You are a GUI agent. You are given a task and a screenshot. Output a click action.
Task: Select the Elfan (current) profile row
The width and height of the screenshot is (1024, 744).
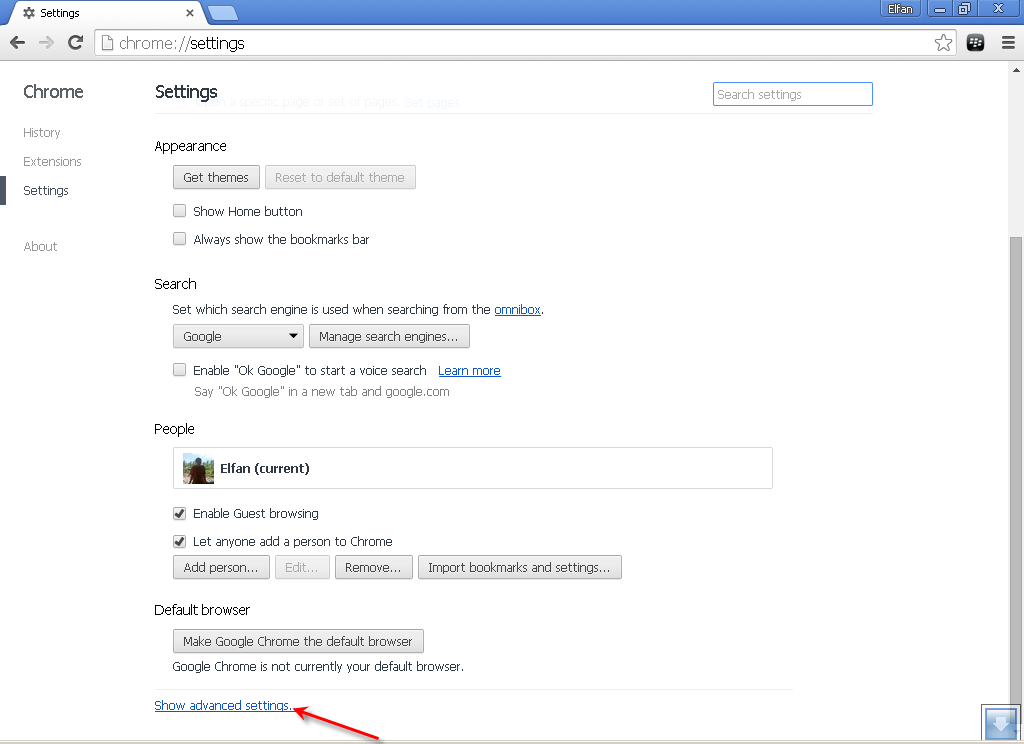coord(473,468)
